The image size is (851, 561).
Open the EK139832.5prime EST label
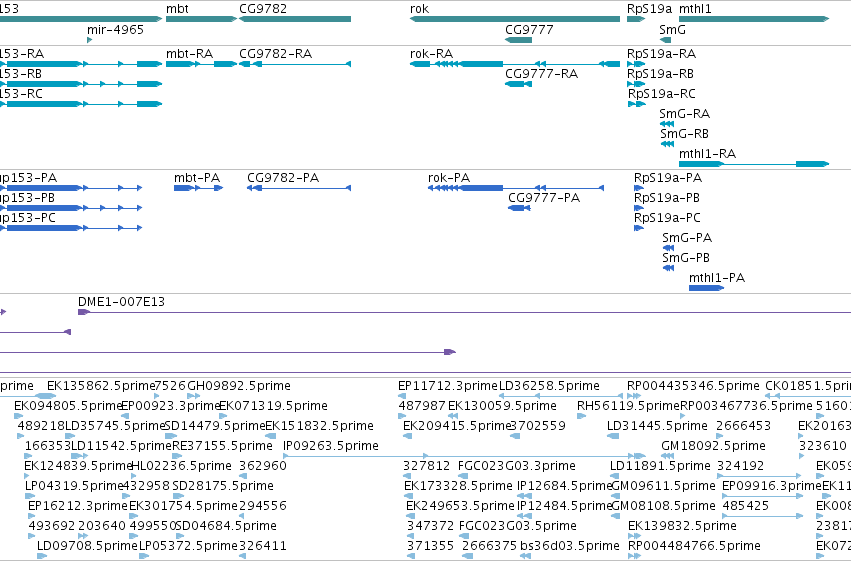pos(682,527)
